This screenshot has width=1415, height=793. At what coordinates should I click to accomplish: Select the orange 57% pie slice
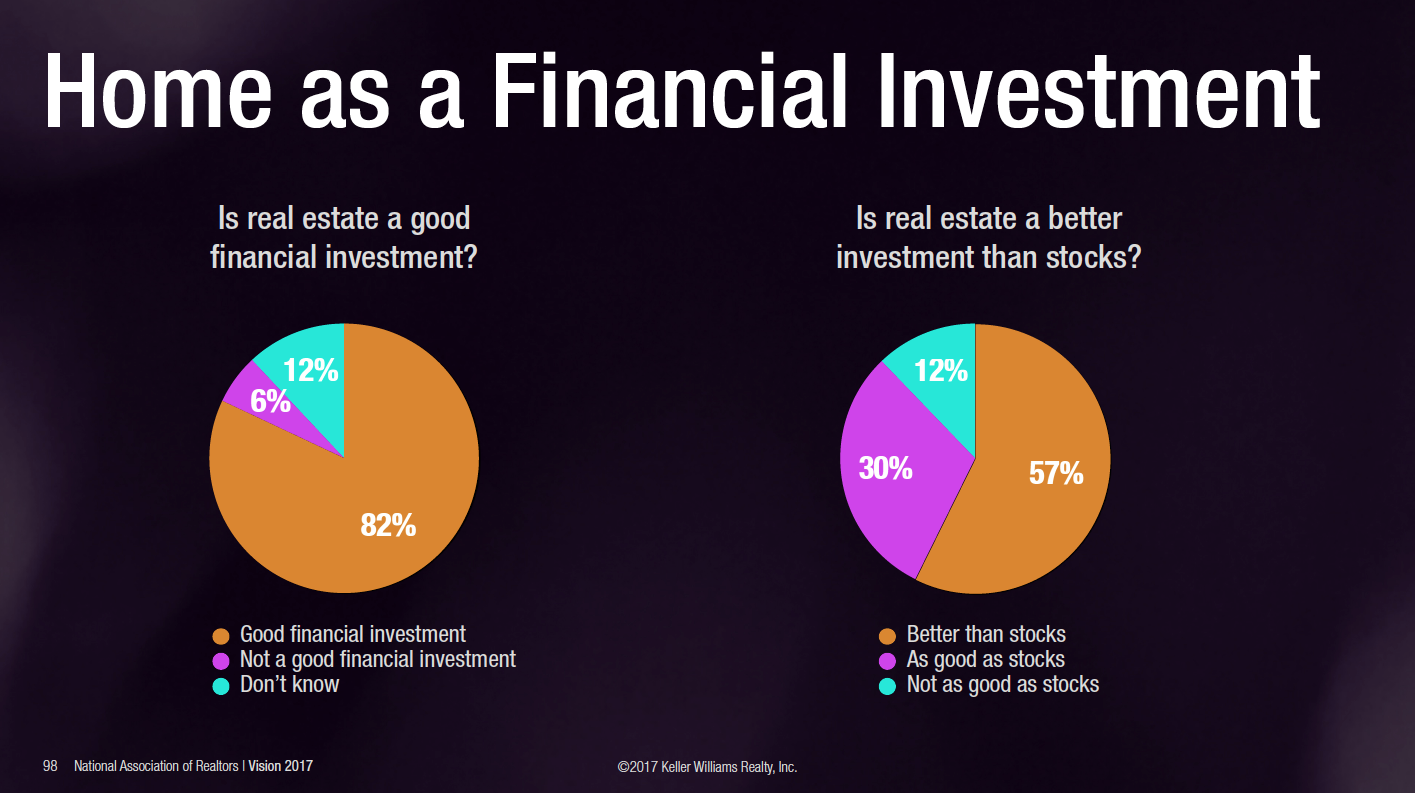click(x=1040, y=470)
